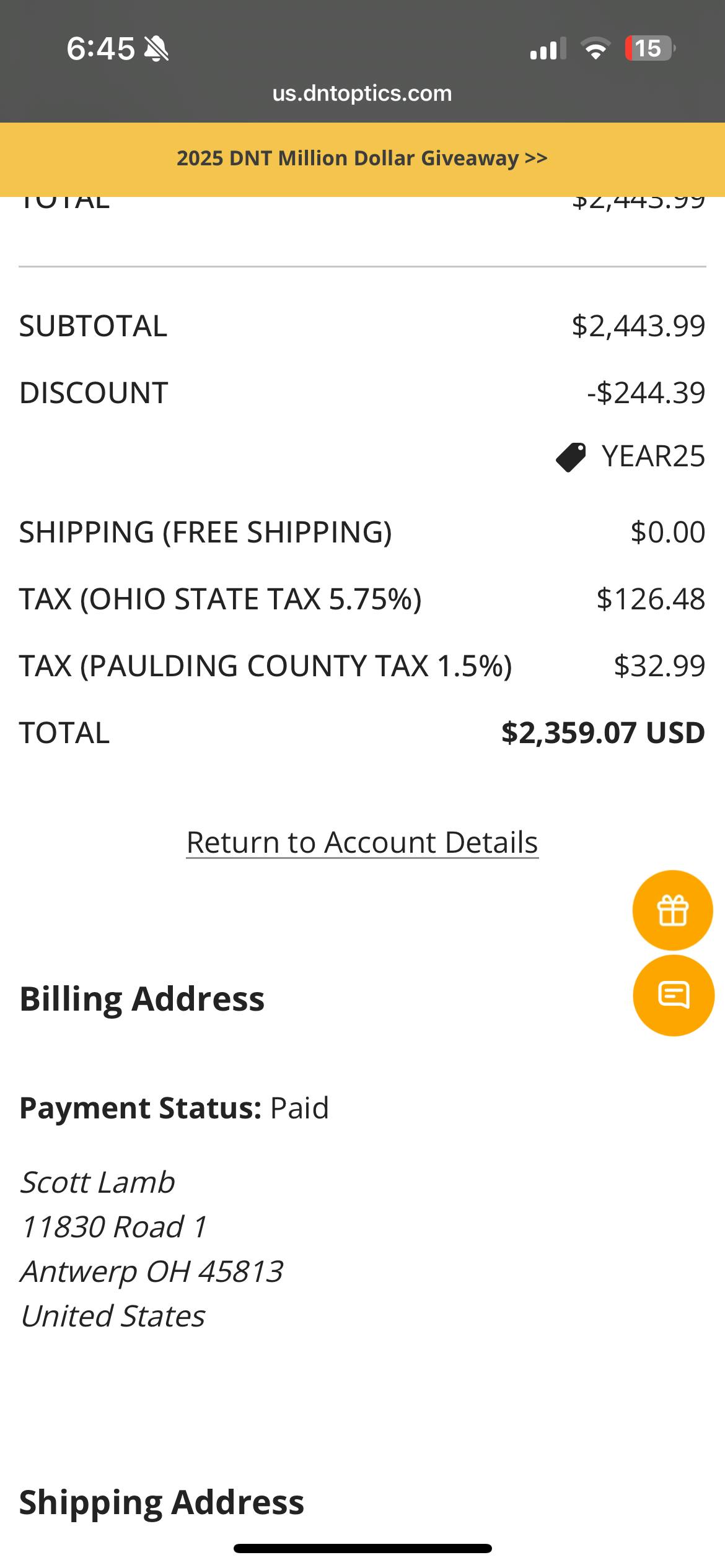Screen dimensions: 725x1568
Task: Tap the $2,359.07 USD total amount
Action: click(602, 733)
